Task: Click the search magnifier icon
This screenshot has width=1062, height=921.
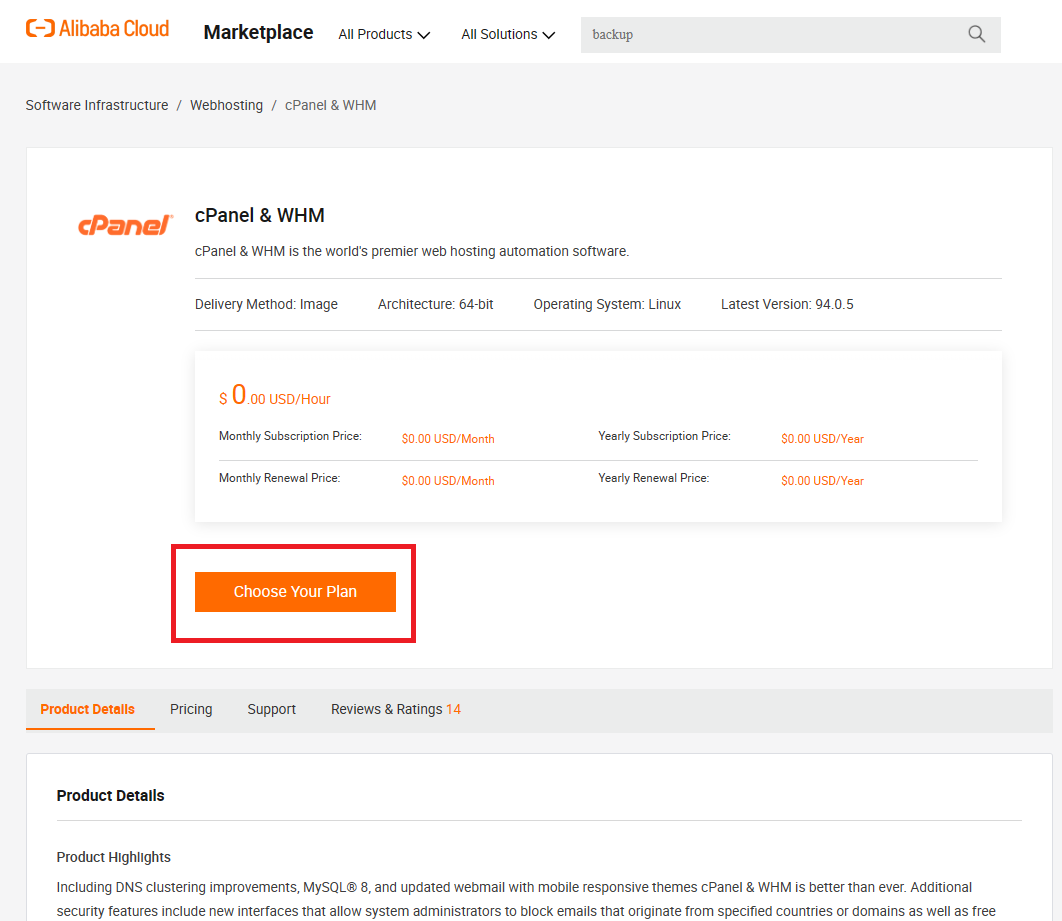Action: pyautogui.click(x=976, y=34)
